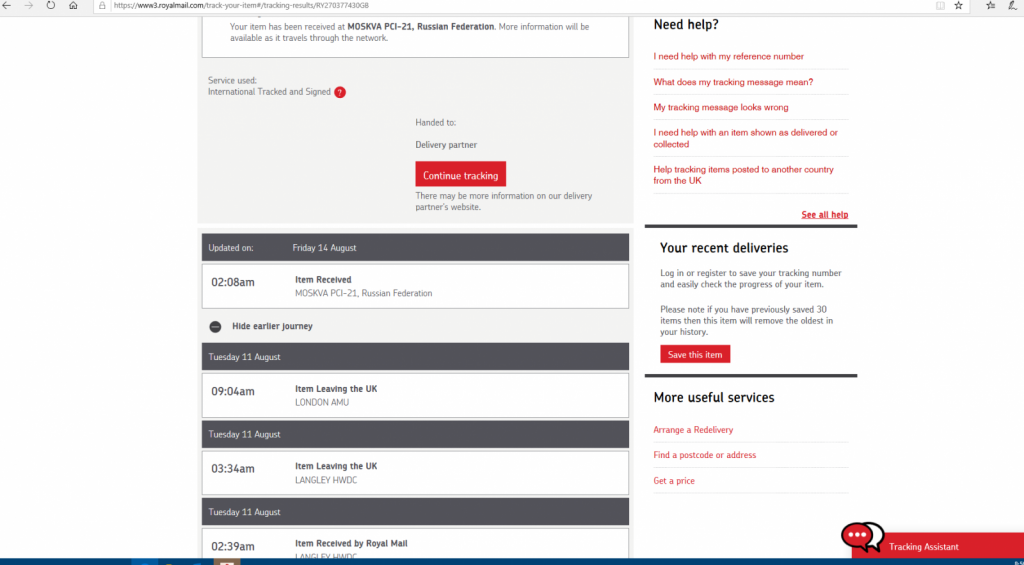
Task: Reload the page with the refresh icon
Action: coord(50,5)
